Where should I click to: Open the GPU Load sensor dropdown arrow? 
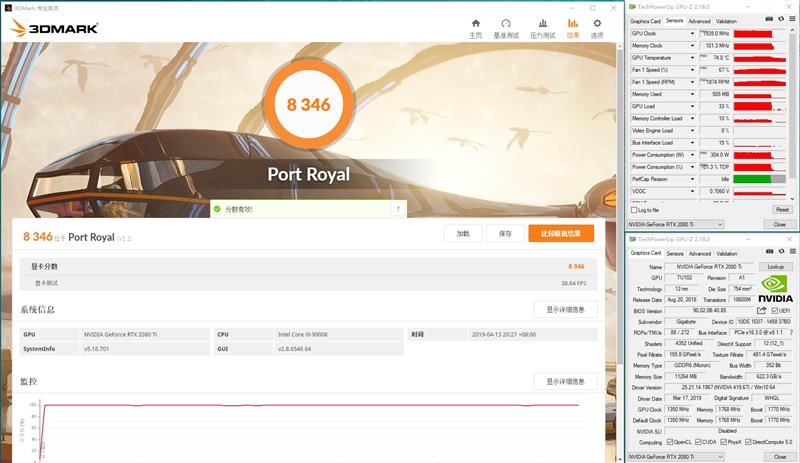coord(692,107)
